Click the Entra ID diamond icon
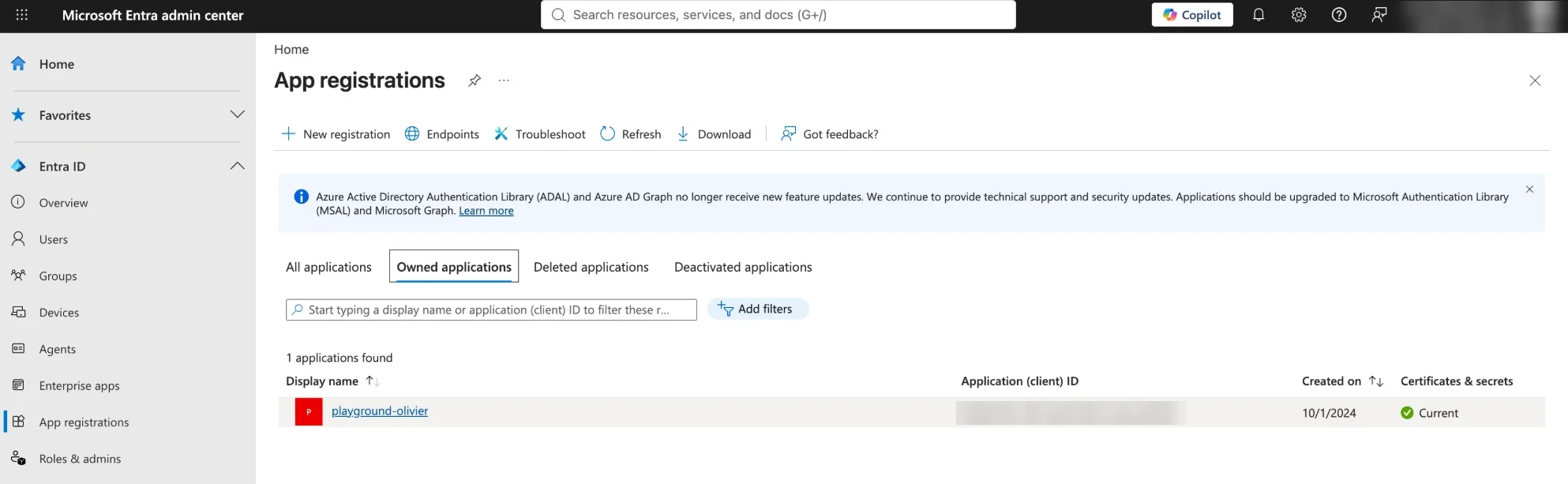This screenshot has width=1568, height=484. point(18,166)
